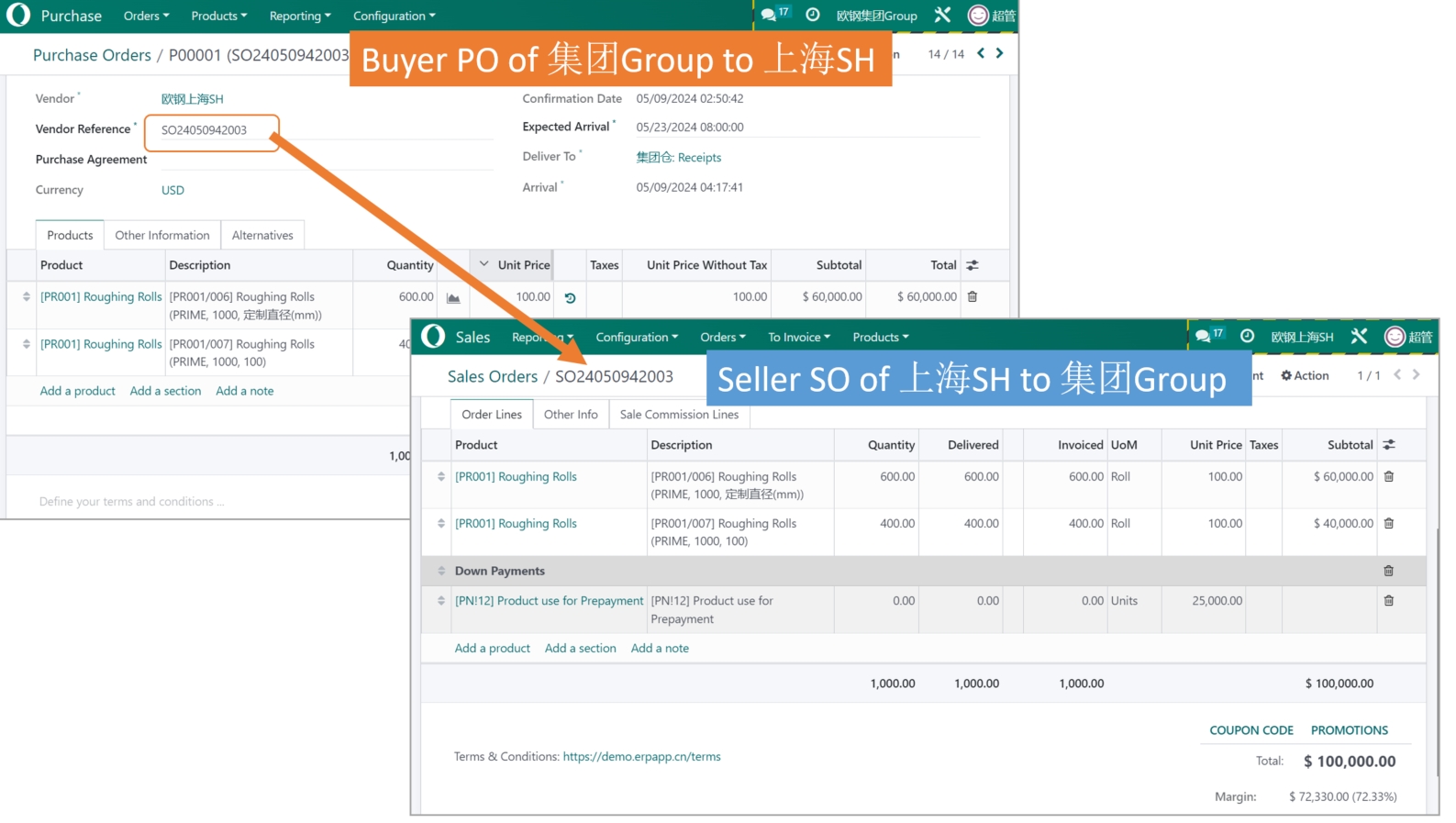Open the Reporting menu in Purchase app
Screen dimensions: 1456x823
click(x=299, y=16)
